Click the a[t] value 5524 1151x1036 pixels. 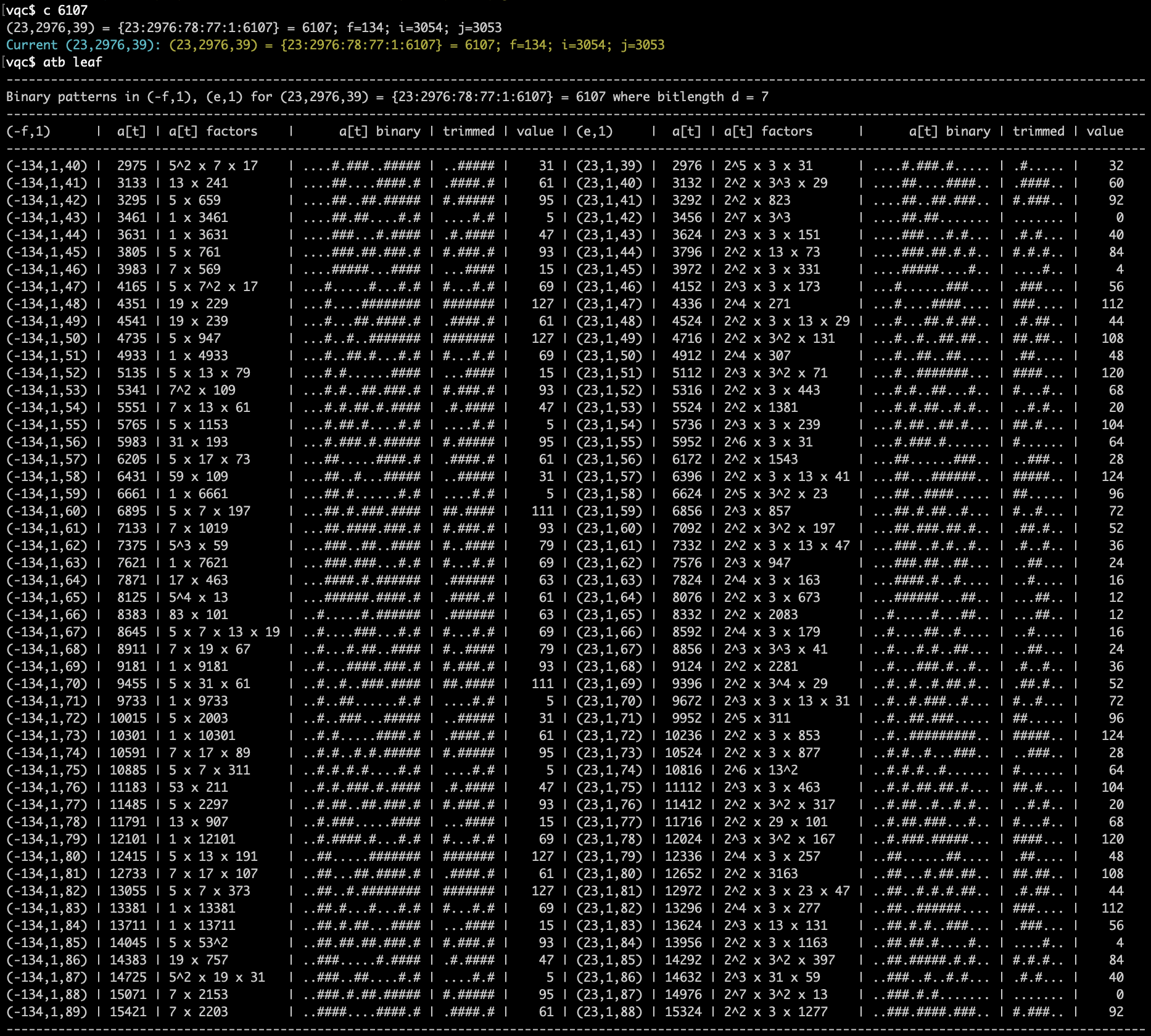[x=687, y=408]
